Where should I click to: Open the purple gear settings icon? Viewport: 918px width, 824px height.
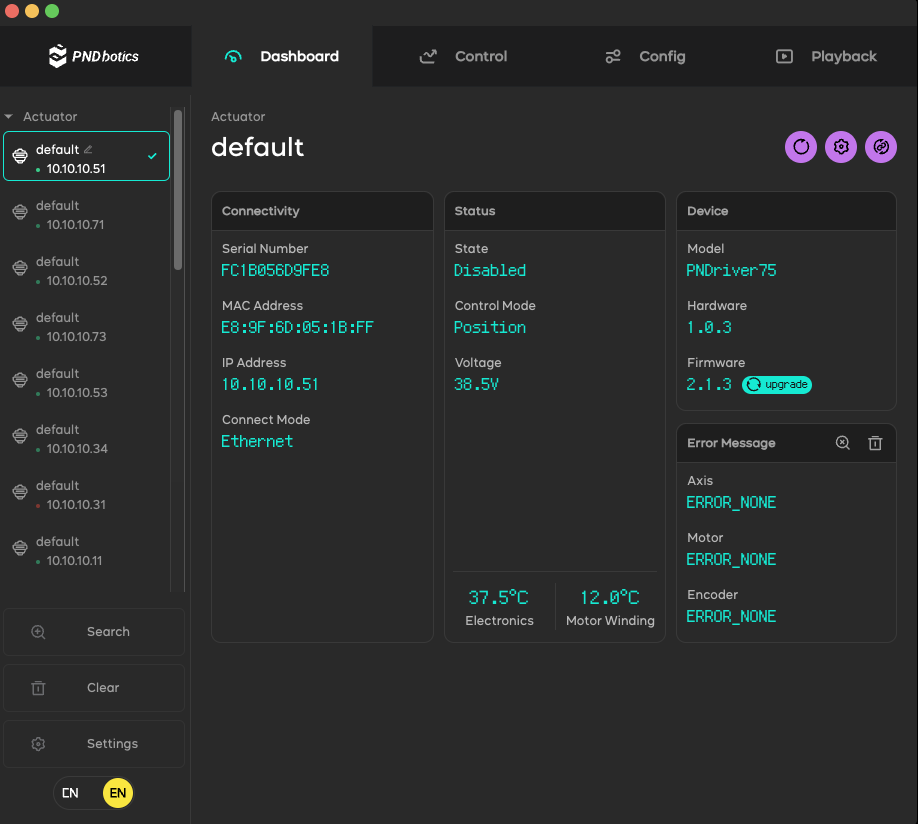(841, 146)
